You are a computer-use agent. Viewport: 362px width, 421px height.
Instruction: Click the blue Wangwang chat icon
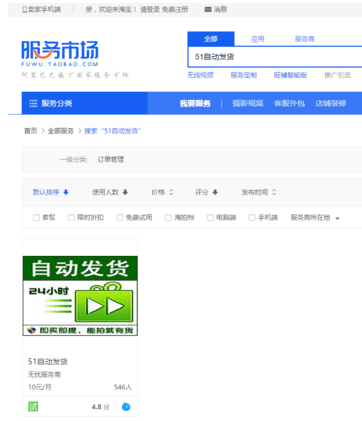coord(126,407)
